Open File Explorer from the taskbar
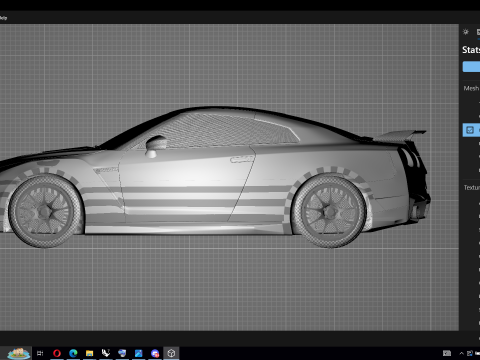Image resolution: width=480 pixels, height=360 pixels. pyautogui.click(x=89, y=353)
